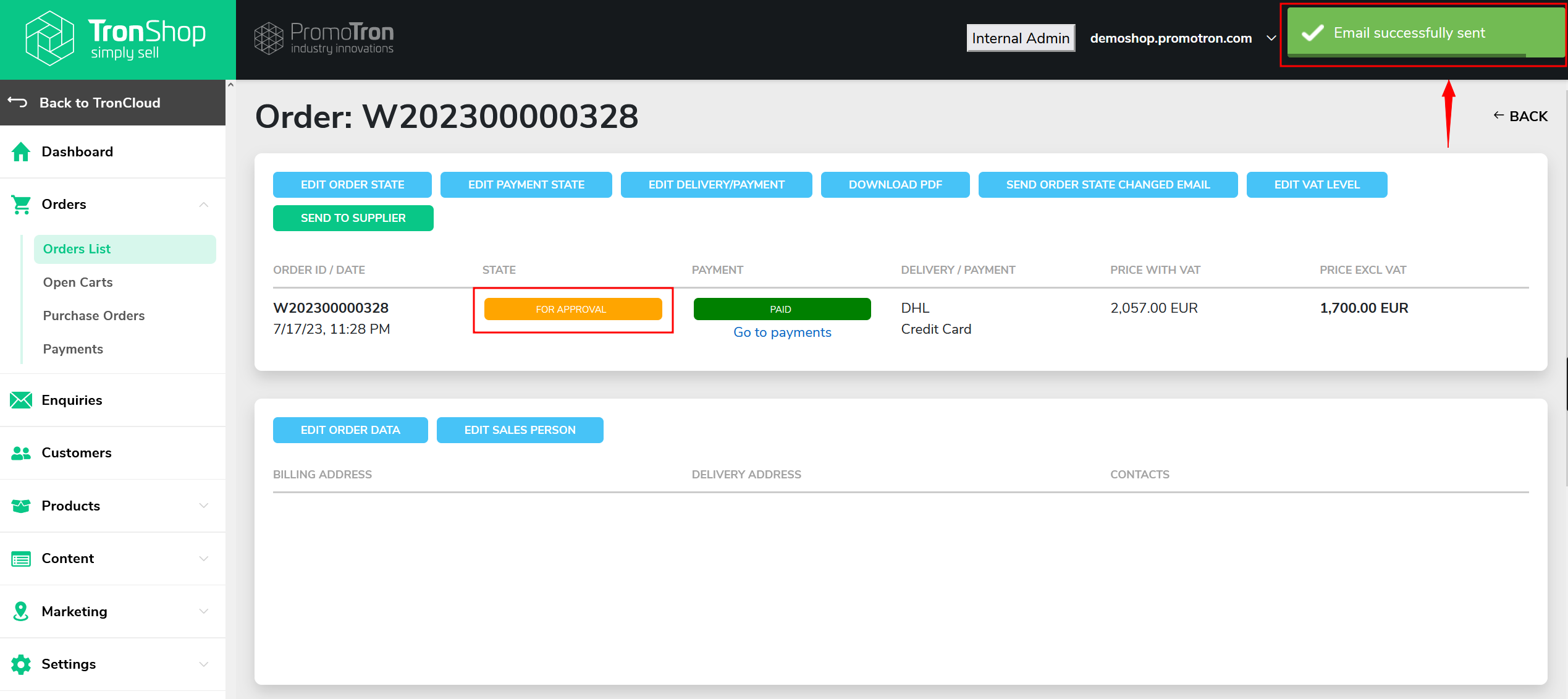Select Orders List in sidebar
Viewport: 1568px width, 699px height.
click(125, 249)
